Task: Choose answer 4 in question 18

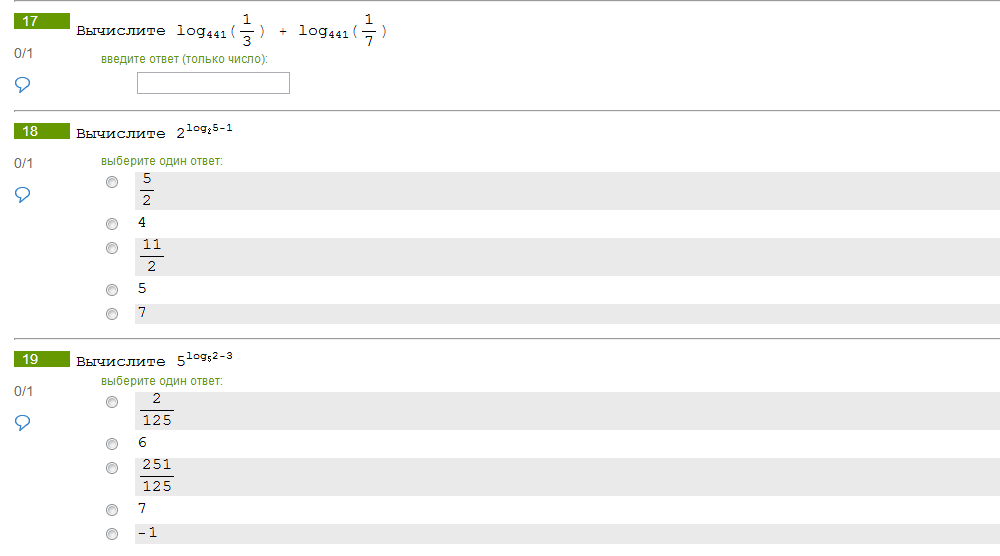Action: 112,224
